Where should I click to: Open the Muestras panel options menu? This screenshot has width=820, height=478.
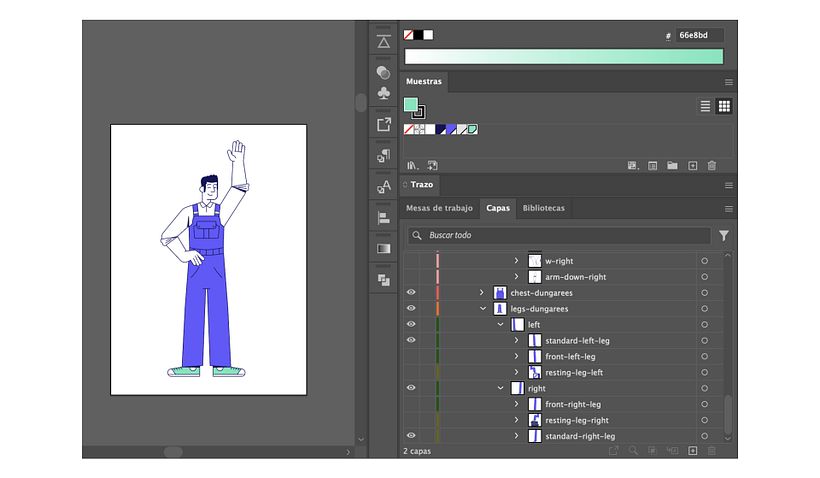[x=728, y=82]
